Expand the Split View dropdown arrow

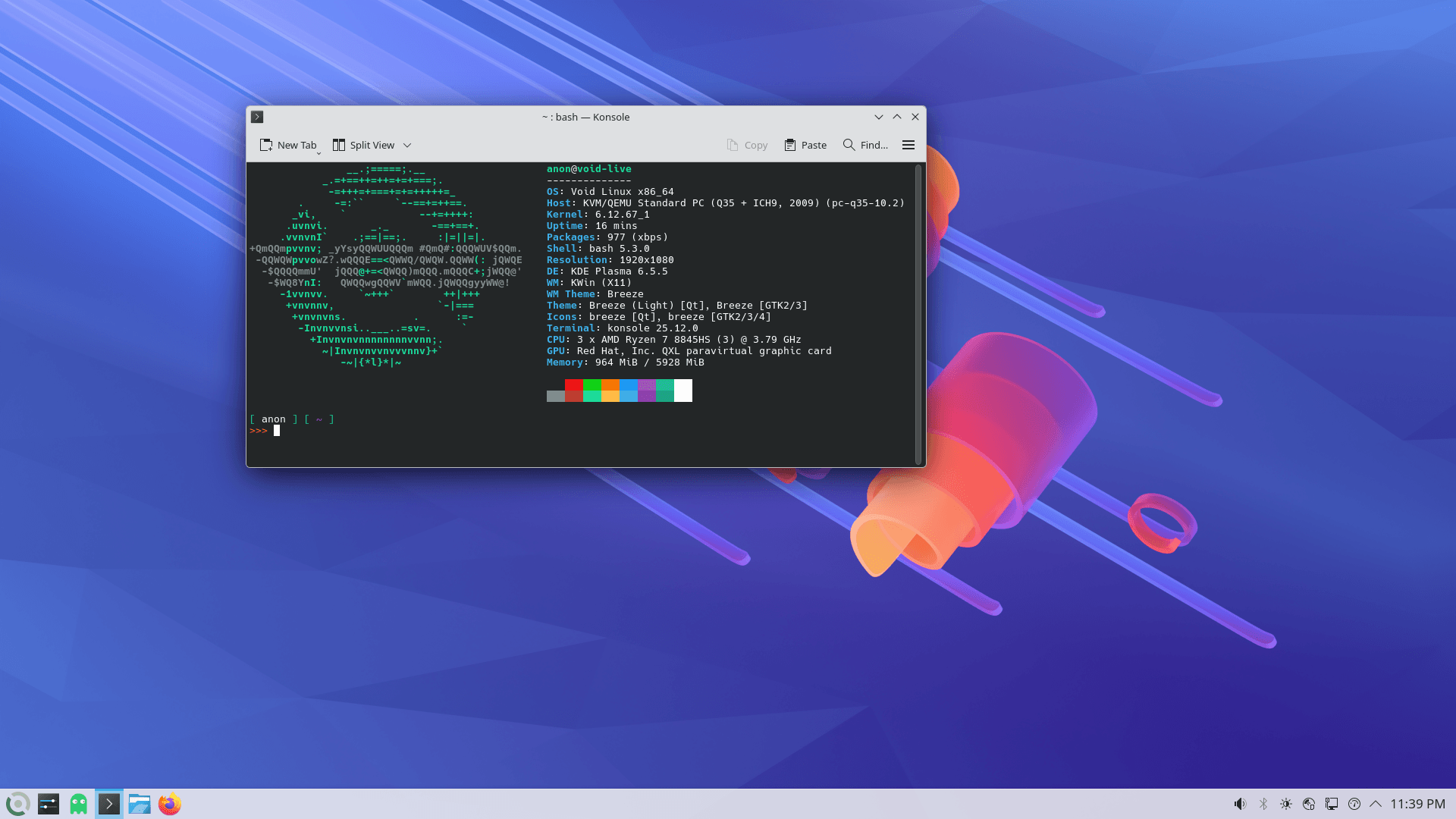407,145
